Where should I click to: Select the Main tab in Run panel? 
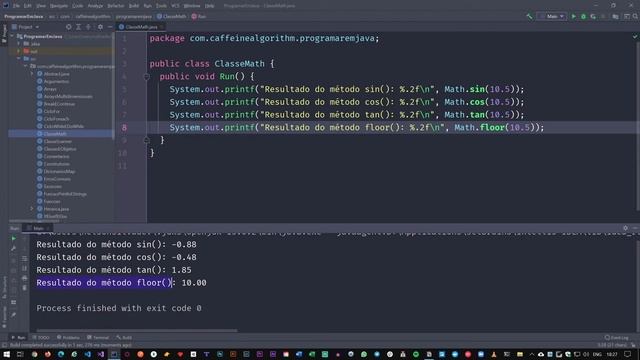tap(38, 228)
